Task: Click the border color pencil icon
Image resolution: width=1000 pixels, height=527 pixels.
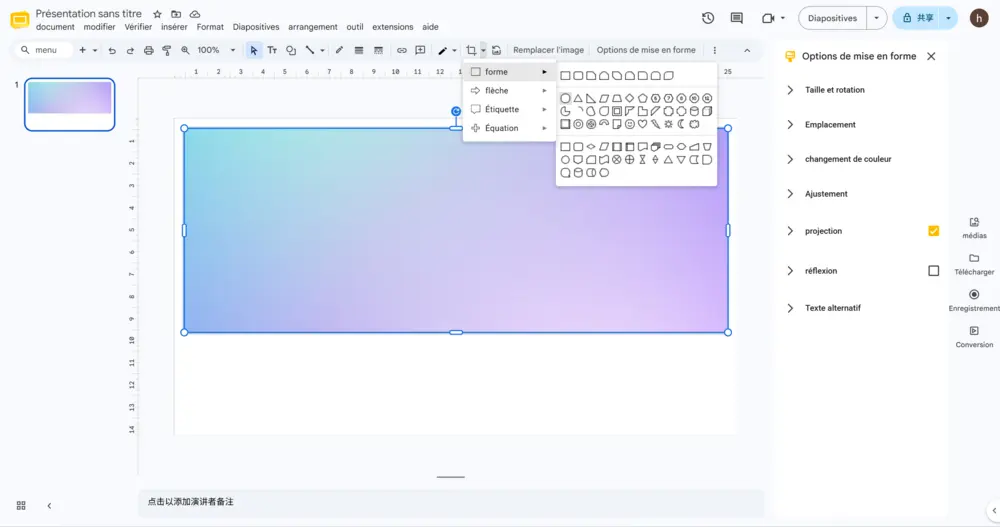Action: point(339,50)
